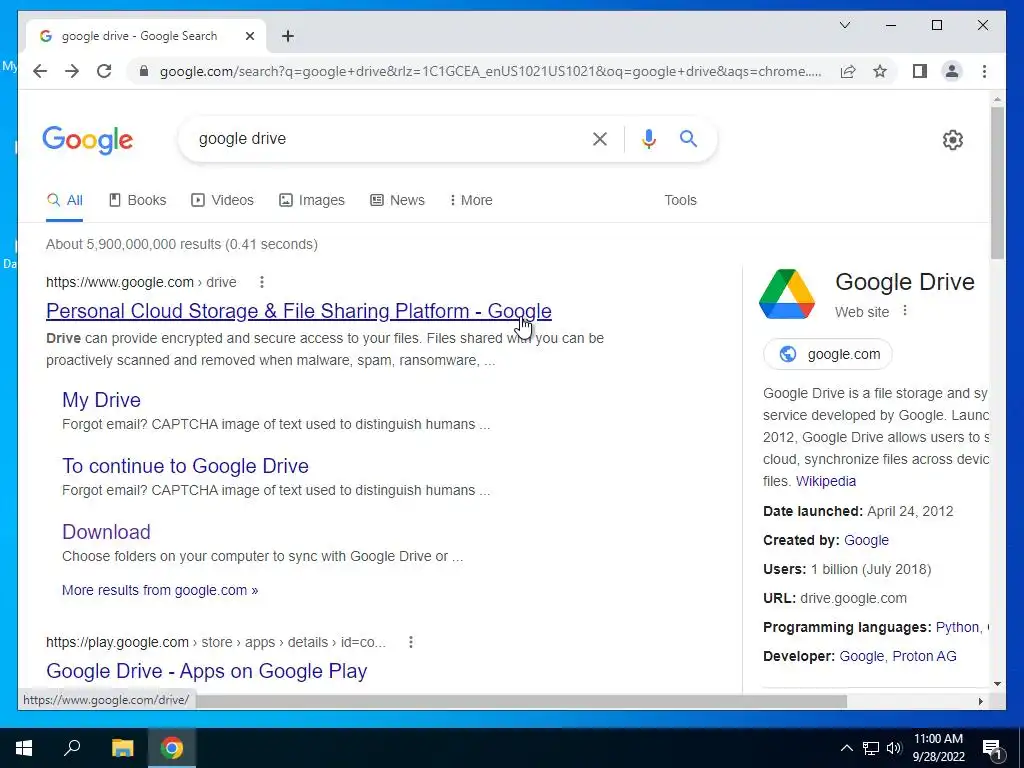This screenshot has height=768, width=1024.
Task: Open Chrome three-dot menu
Action: (x=984, y=71)
